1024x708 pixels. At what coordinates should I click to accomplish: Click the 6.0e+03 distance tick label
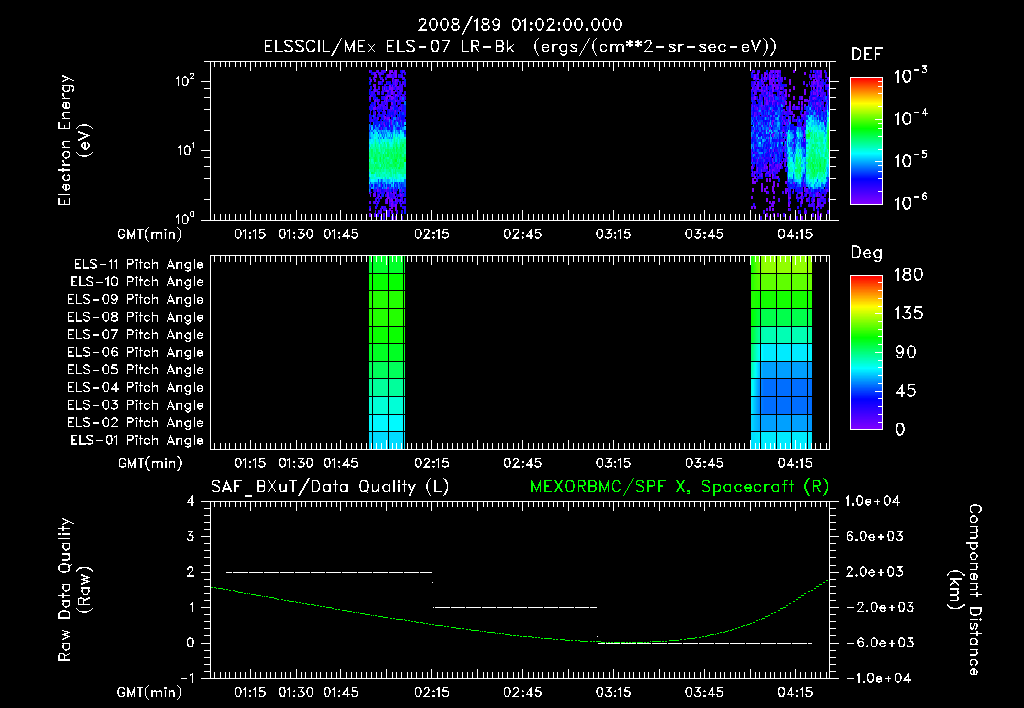click(875, 536)
